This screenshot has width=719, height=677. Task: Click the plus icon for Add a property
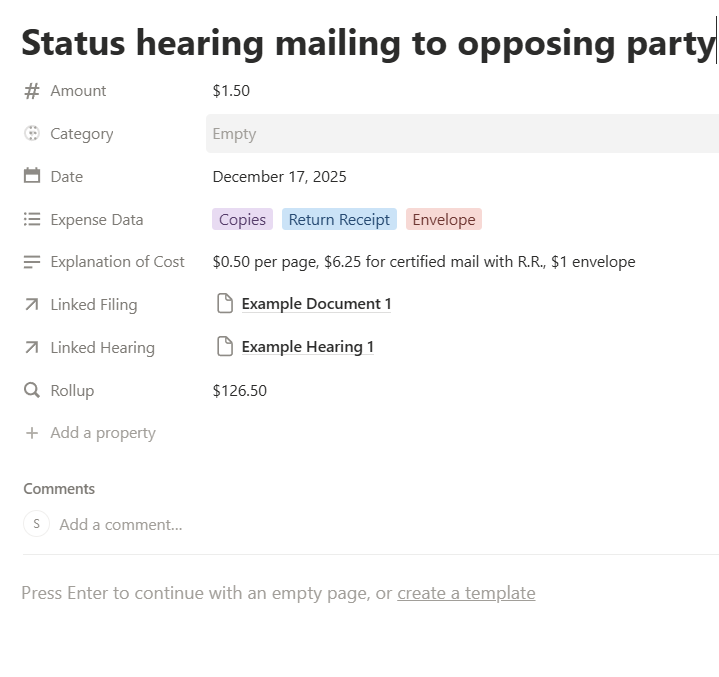32,433
